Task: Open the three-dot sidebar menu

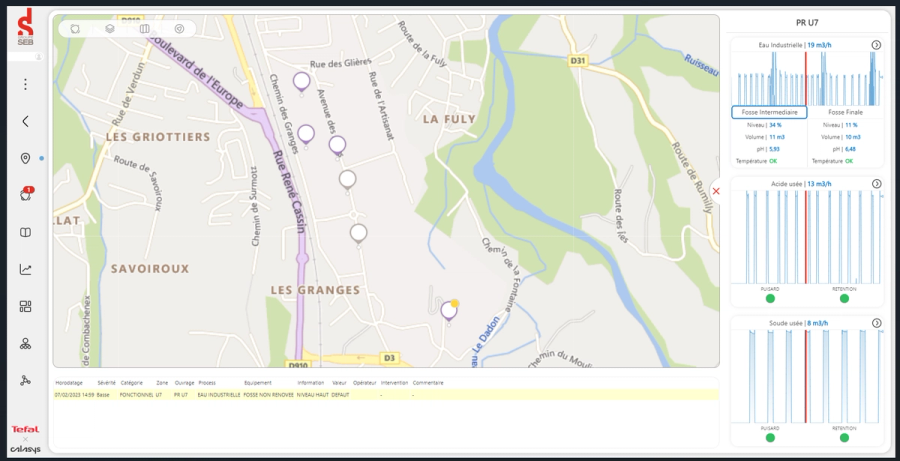Action: [25, 84]
